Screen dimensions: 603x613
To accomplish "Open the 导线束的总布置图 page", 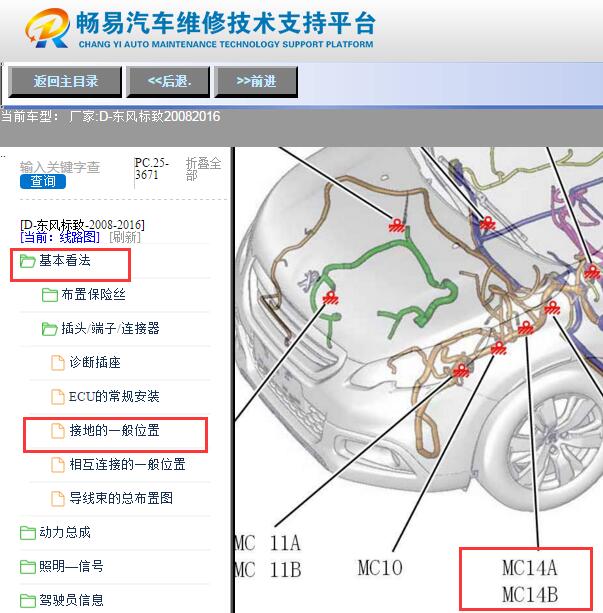I will click(x=121, y=498).
